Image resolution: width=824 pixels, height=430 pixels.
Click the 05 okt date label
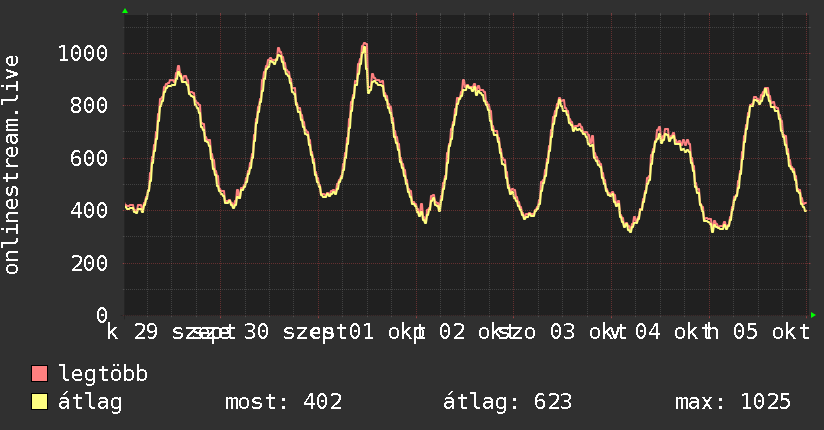[771, 332]
